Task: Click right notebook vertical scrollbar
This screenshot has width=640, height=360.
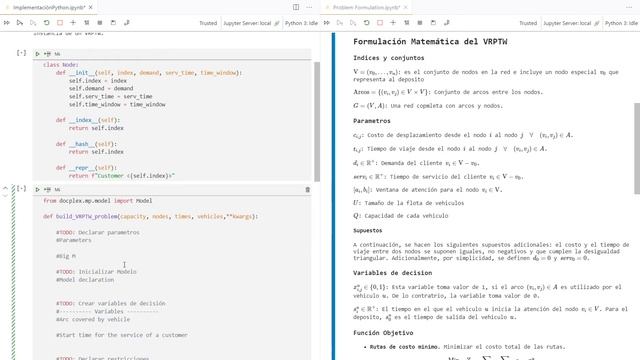Action: click(x=637, y=149)
